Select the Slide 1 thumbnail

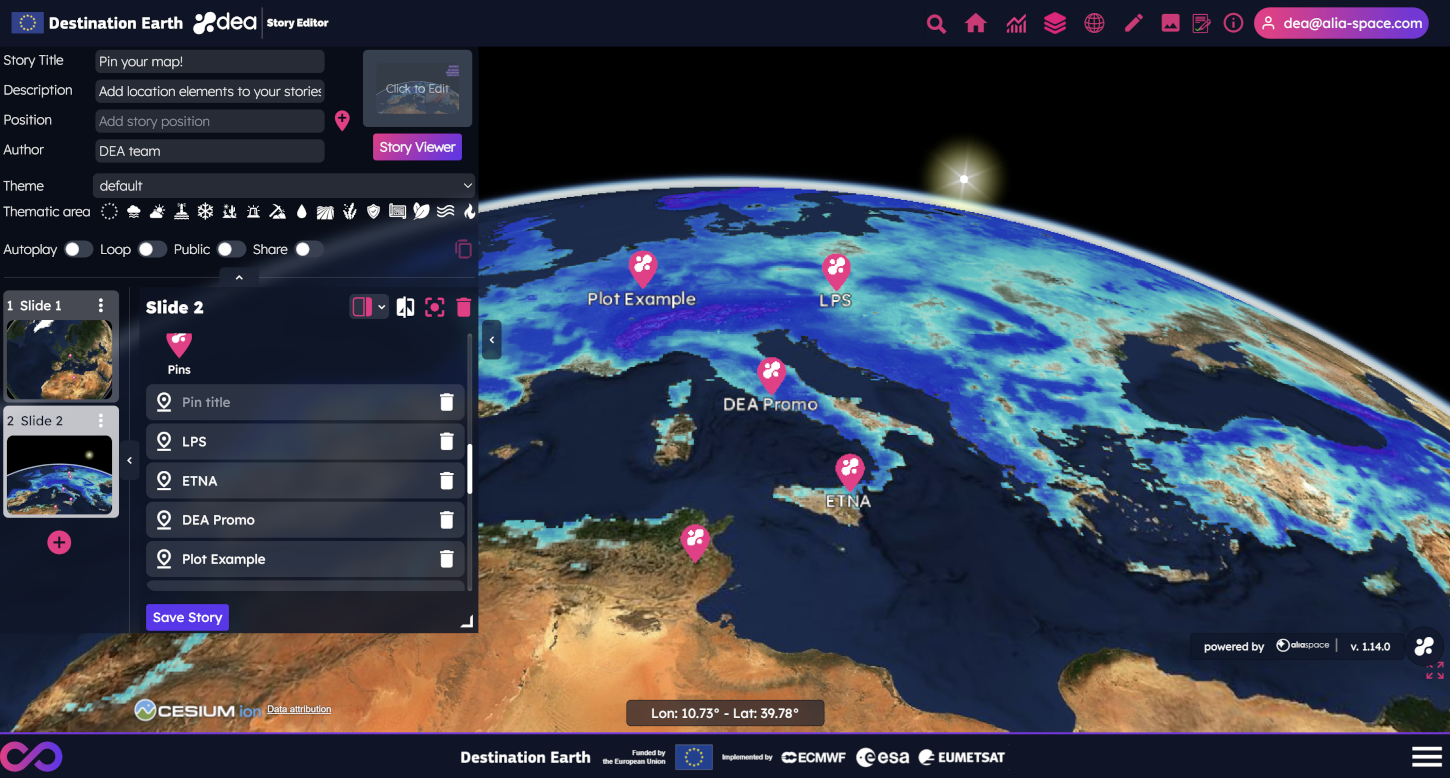click(60, 358)
